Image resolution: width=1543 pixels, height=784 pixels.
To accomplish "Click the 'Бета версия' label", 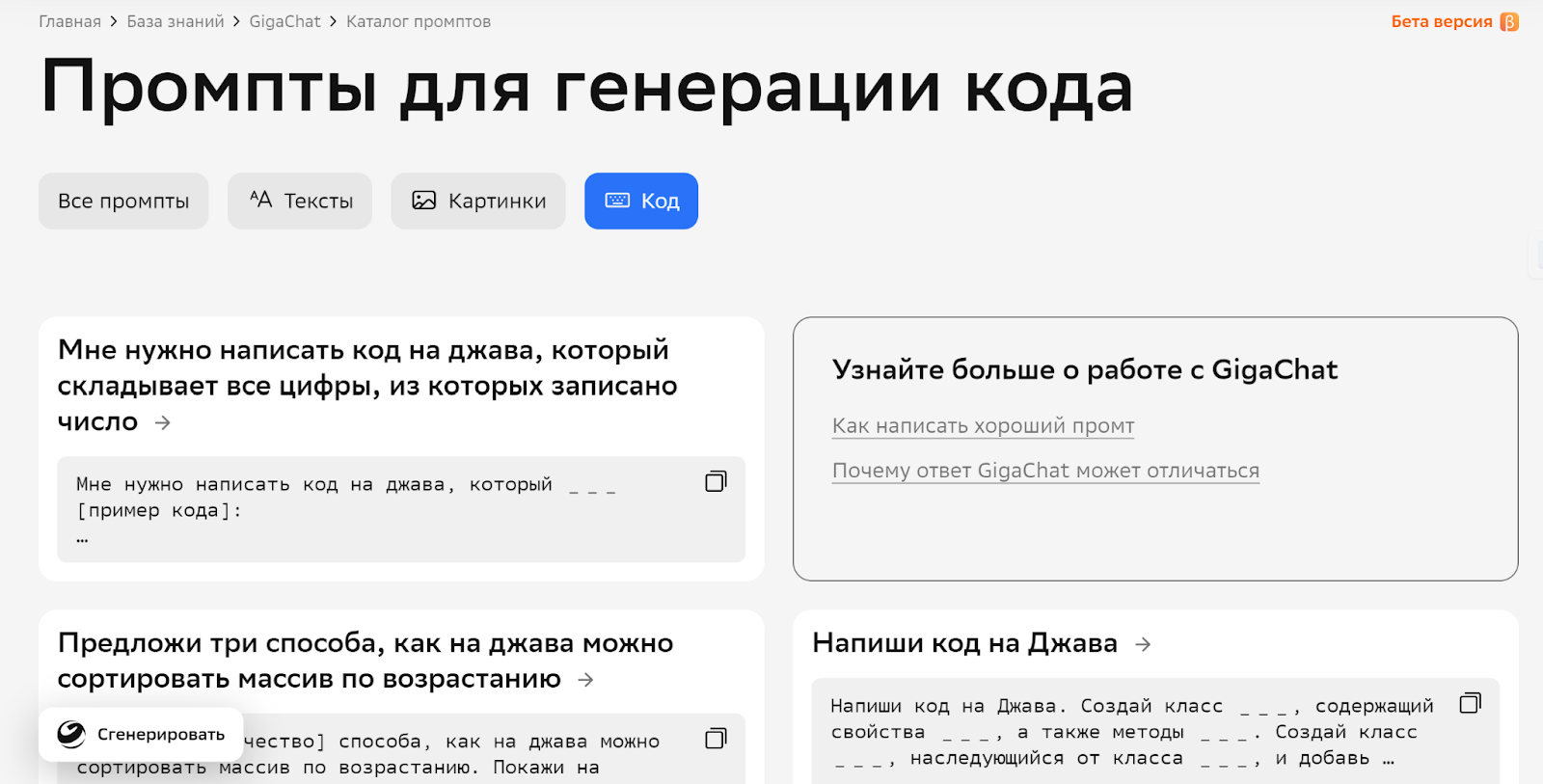I will [x=1442, y=21].
